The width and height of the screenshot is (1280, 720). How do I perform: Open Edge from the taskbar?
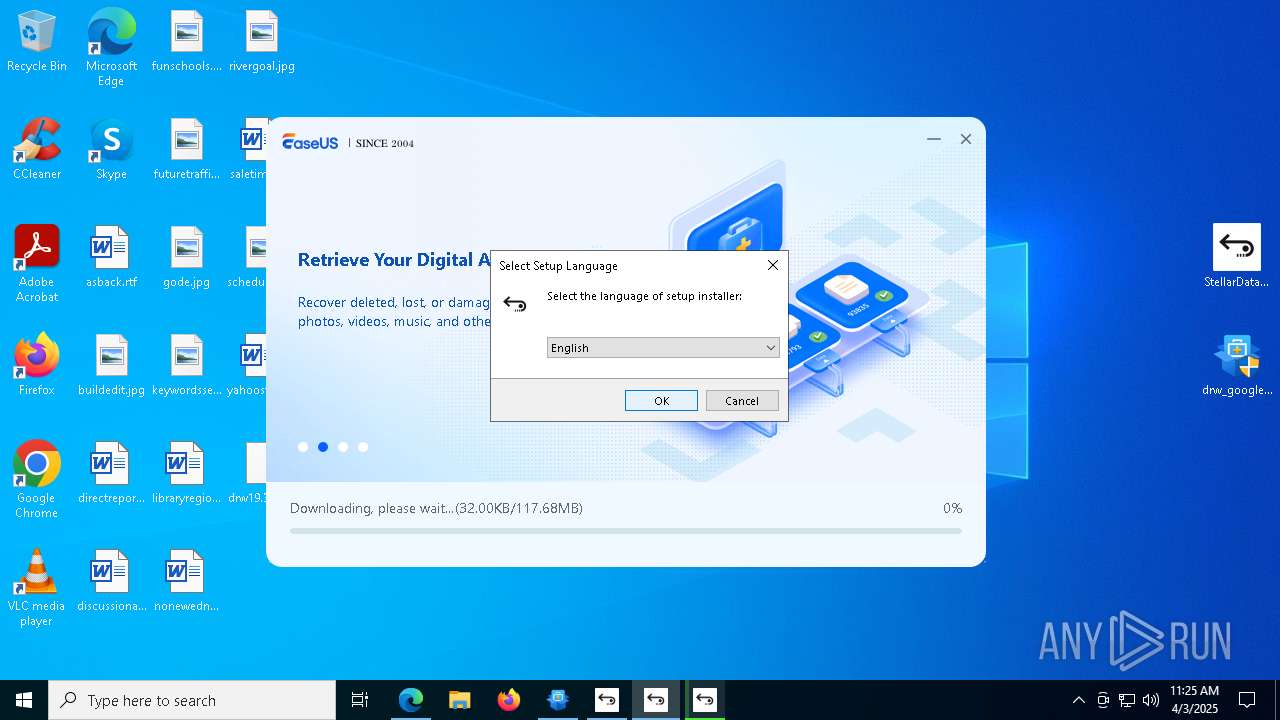click(411, 700)
